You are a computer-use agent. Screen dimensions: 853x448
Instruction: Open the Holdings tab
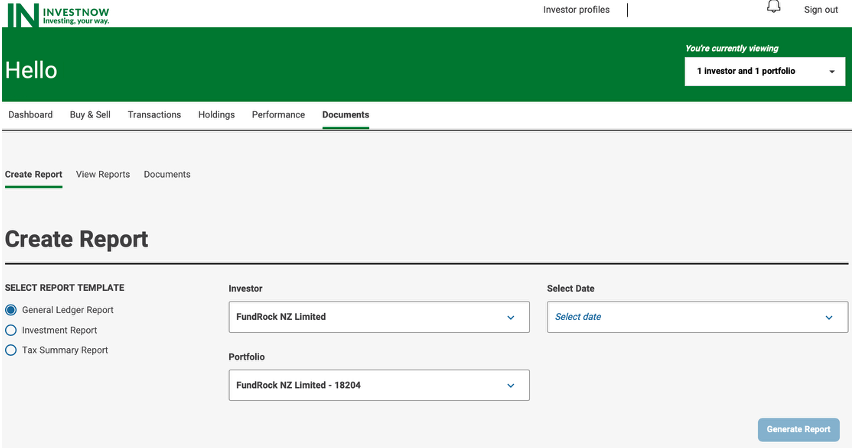tap(216, 115)
